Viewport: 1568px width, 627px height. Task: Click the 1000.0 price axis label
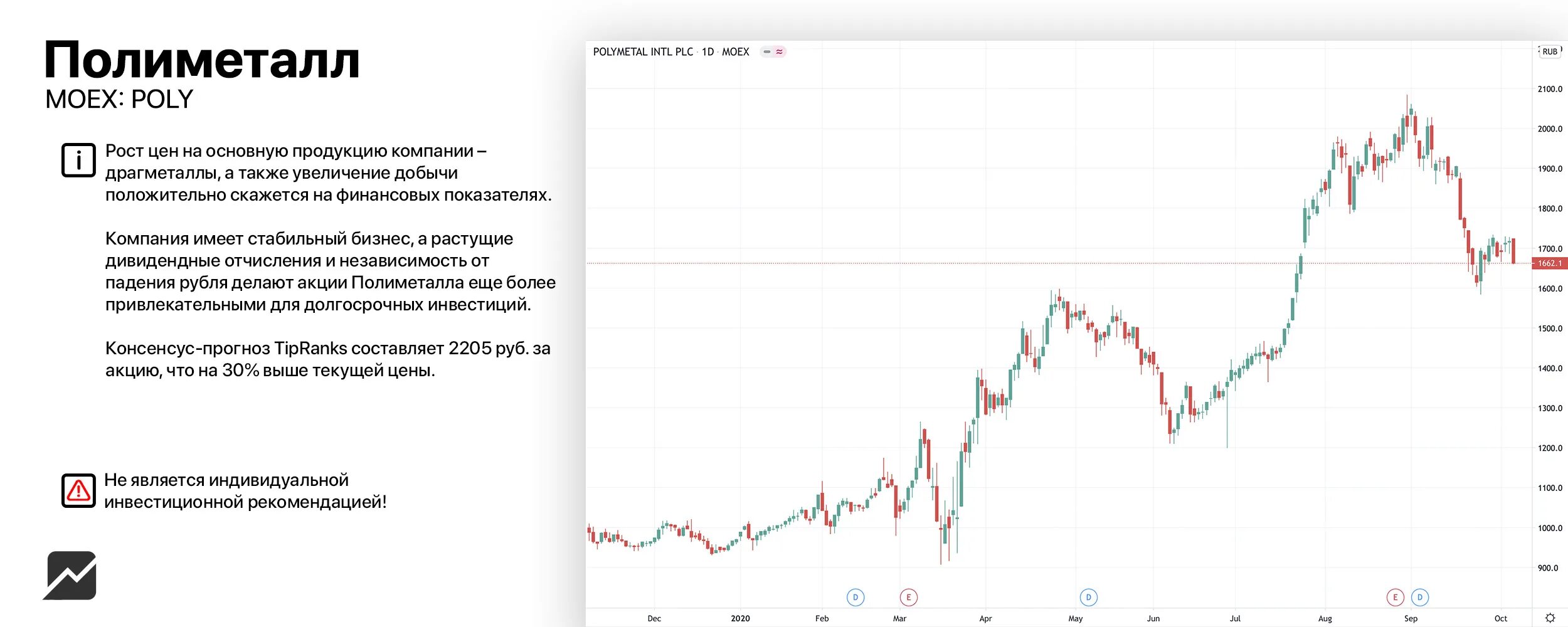1550,528
